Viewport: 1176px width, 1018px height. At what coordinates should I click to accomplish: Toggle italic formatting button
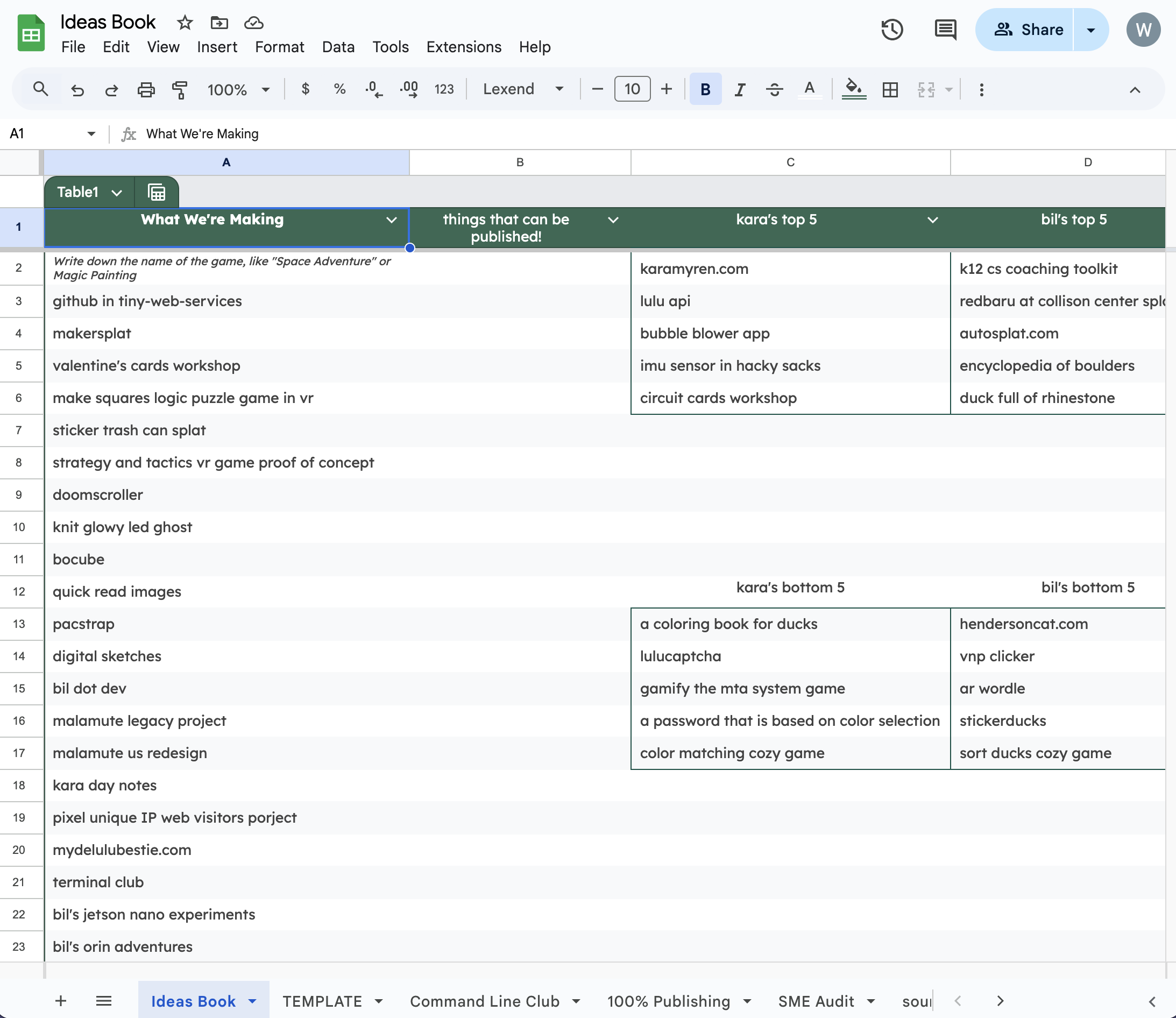[x=739, y=89]
